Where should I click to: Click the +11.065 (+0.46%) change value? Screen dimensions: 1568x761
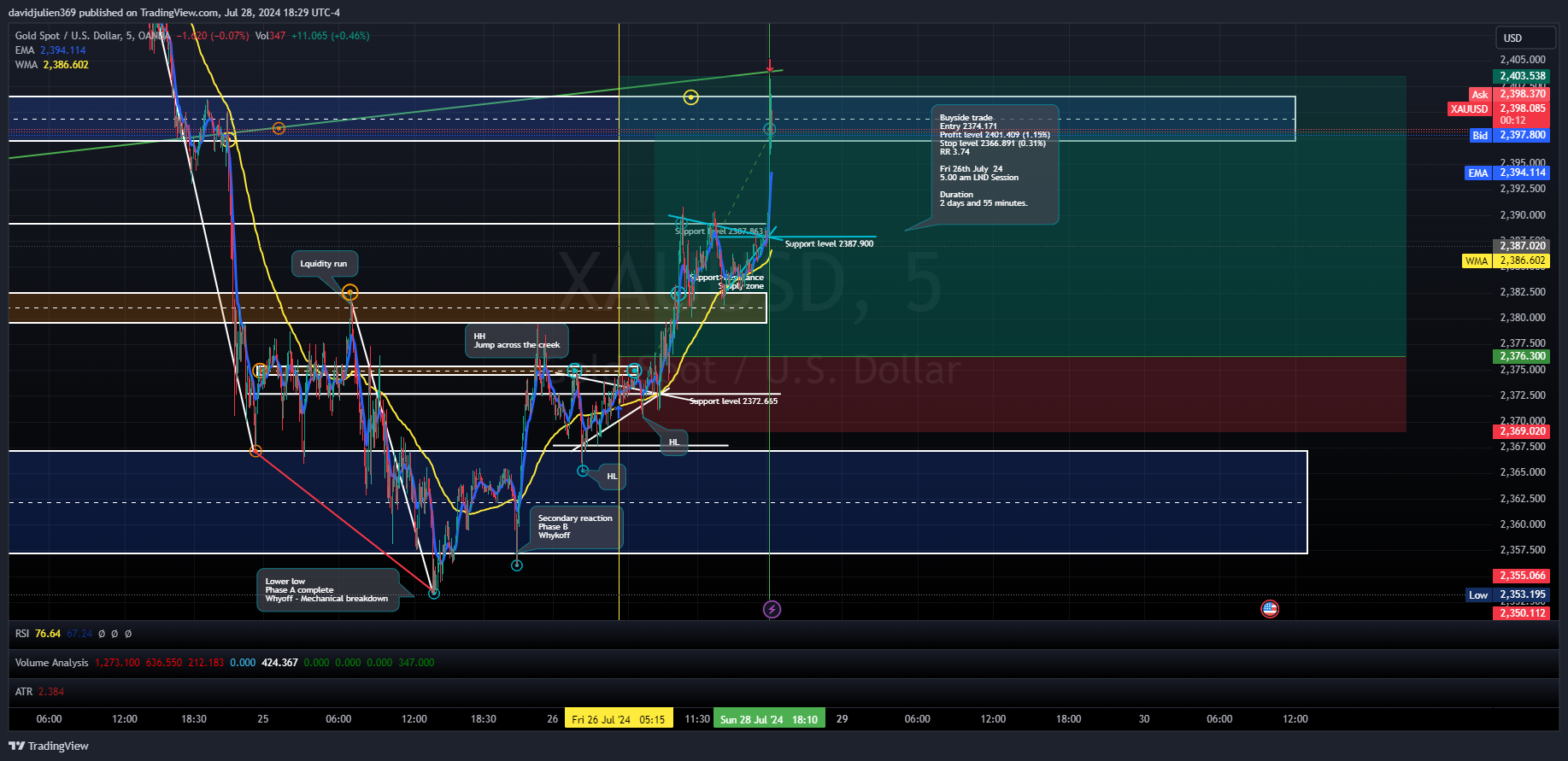[x=331, y=36]
